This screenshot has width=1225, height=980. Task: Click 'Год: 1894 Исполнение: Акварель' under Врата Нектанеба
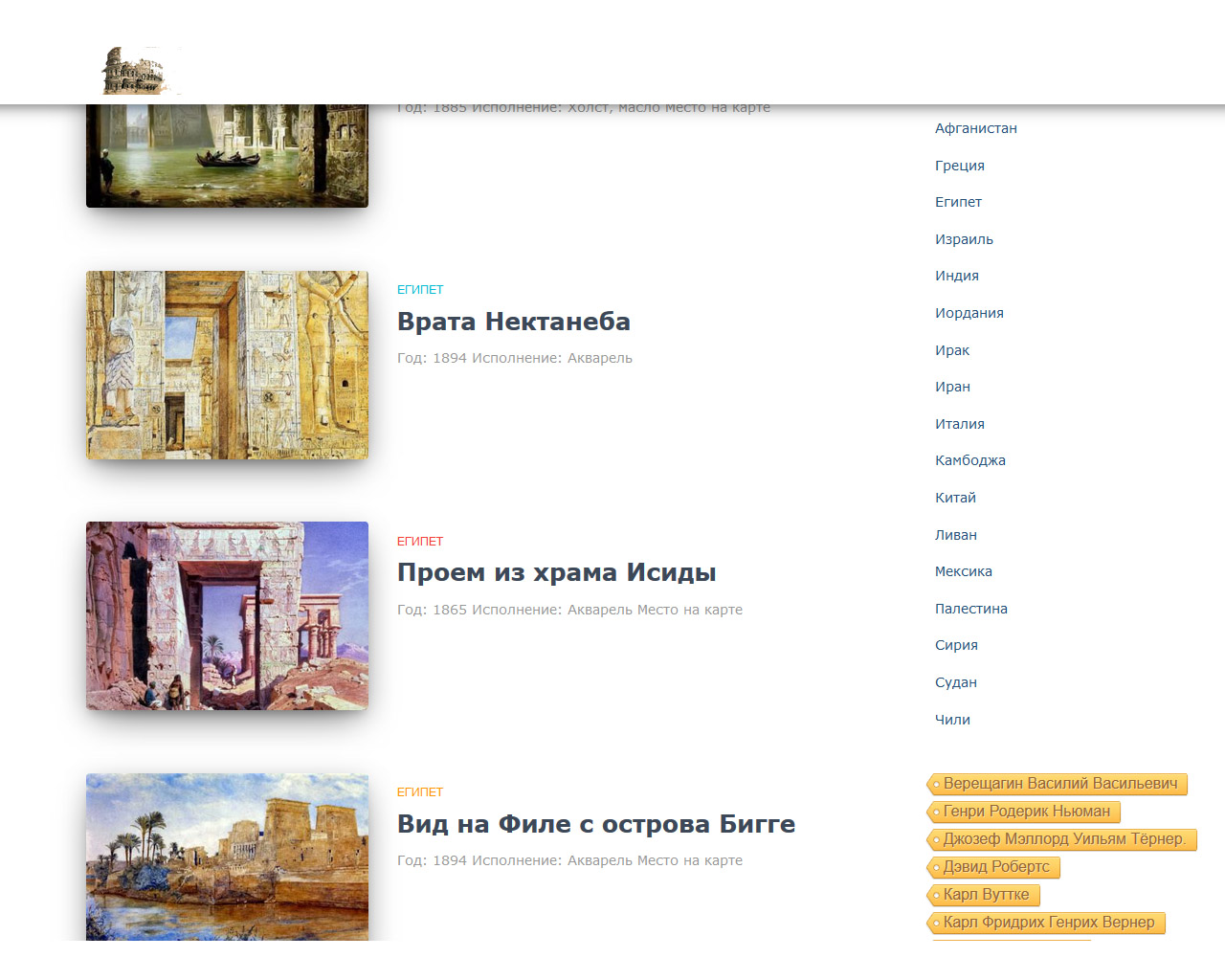515,358
